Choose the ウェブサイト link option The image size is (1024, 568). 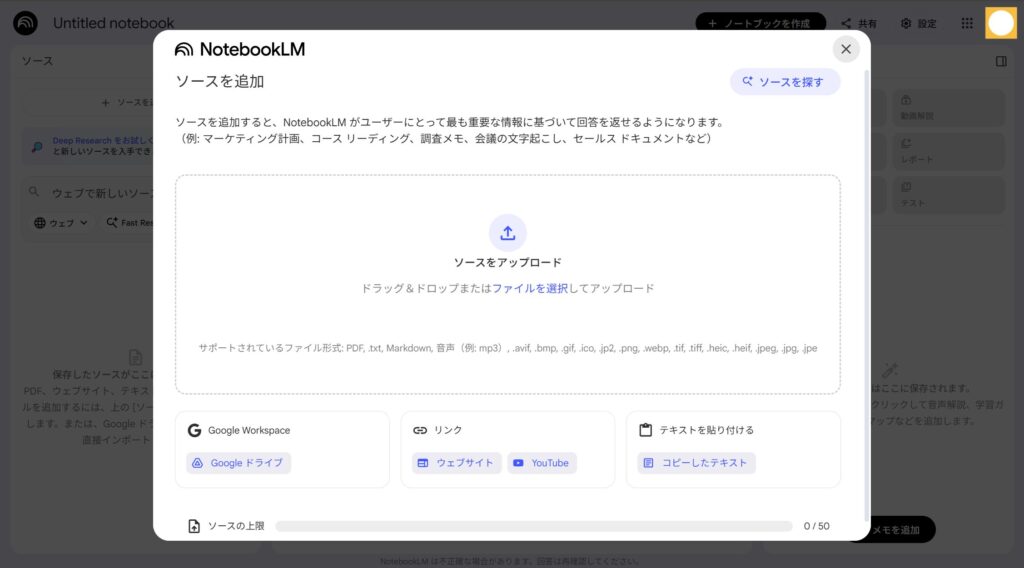(456, 463)
